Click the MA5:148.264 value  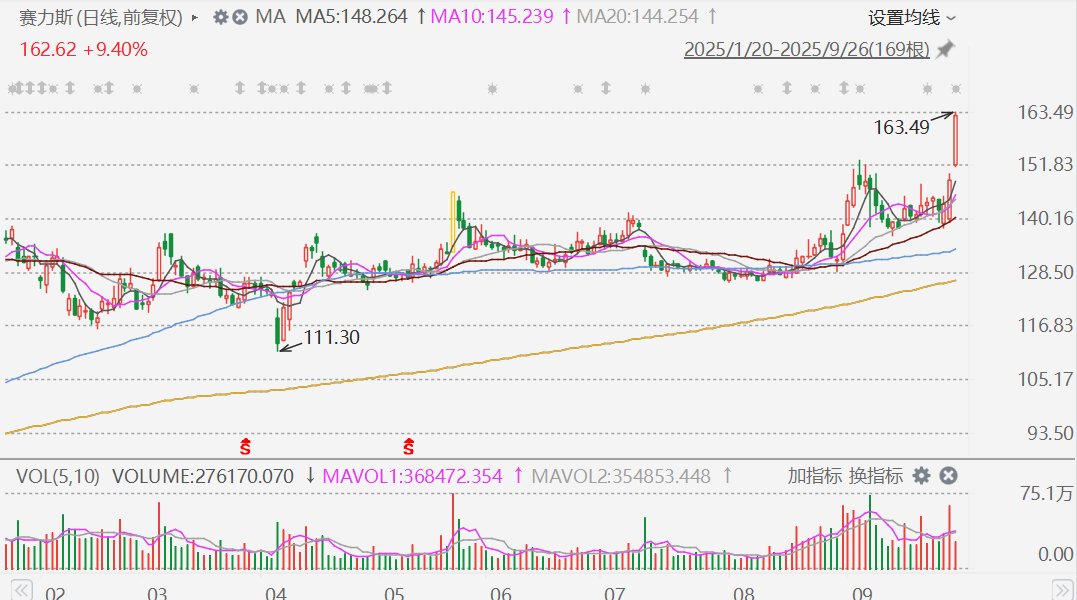point(352,16)
